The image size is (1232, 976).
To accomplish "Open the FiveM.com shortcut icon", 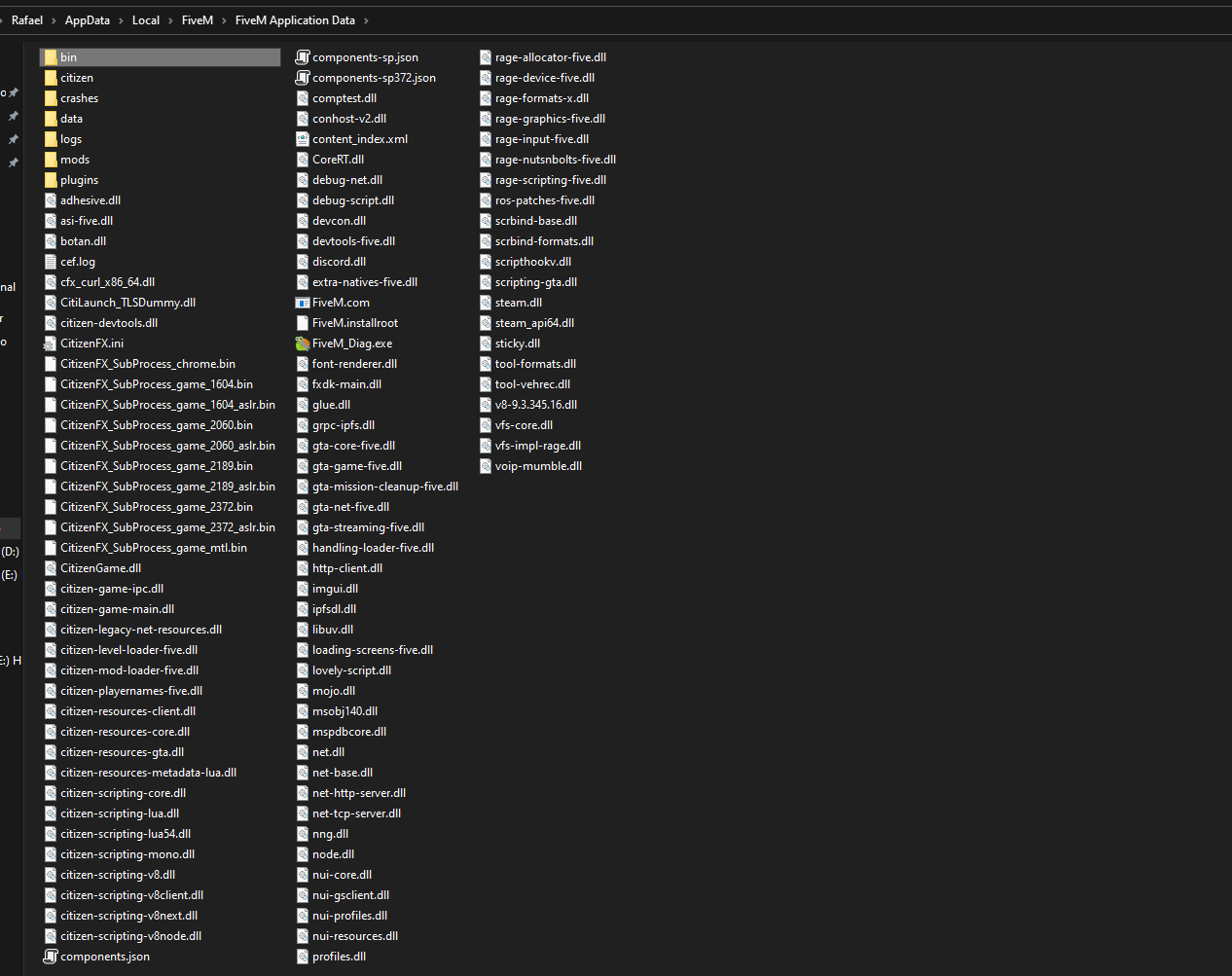I will click(x=303, y=302).
